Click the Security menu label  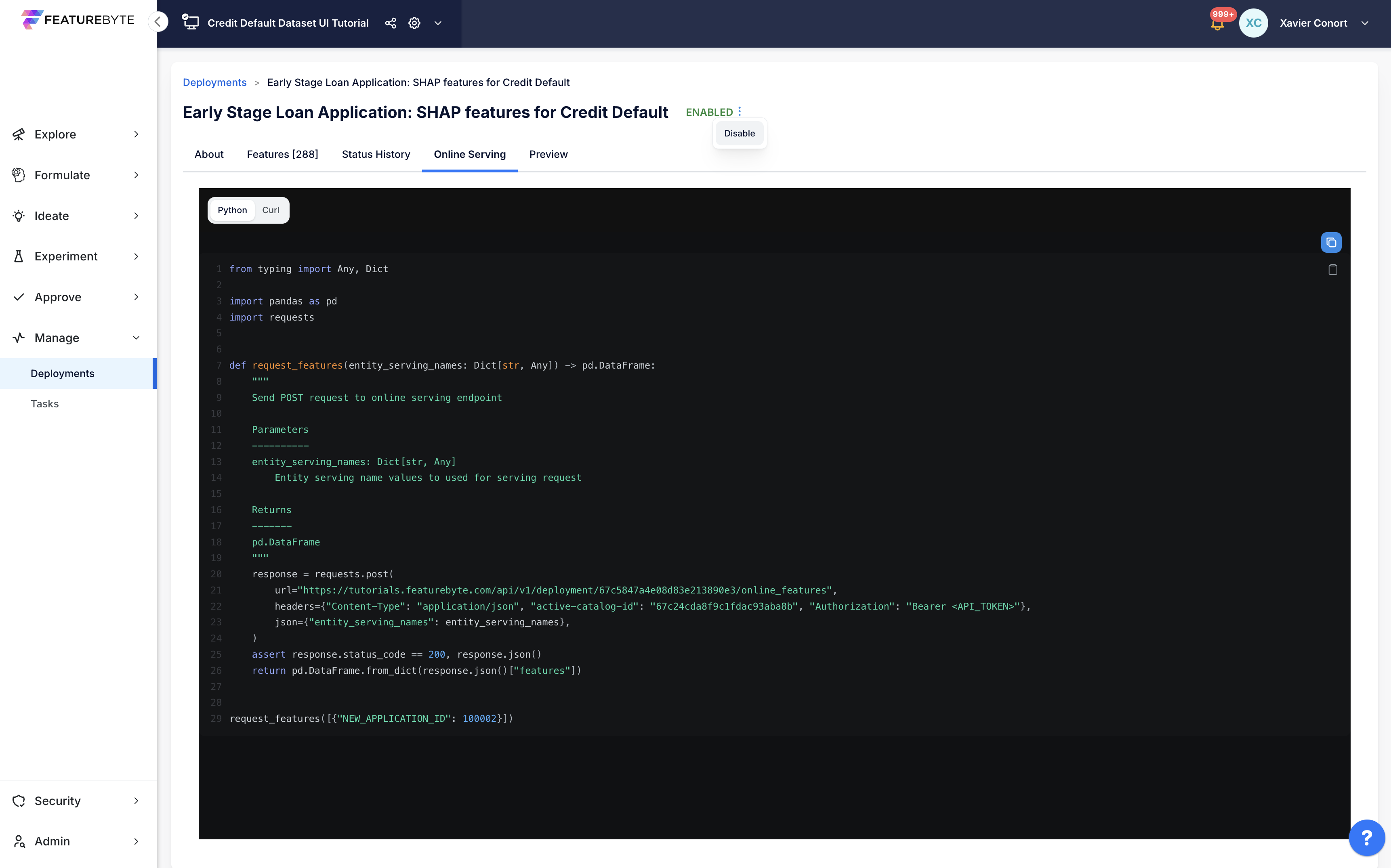coord(57,800)
